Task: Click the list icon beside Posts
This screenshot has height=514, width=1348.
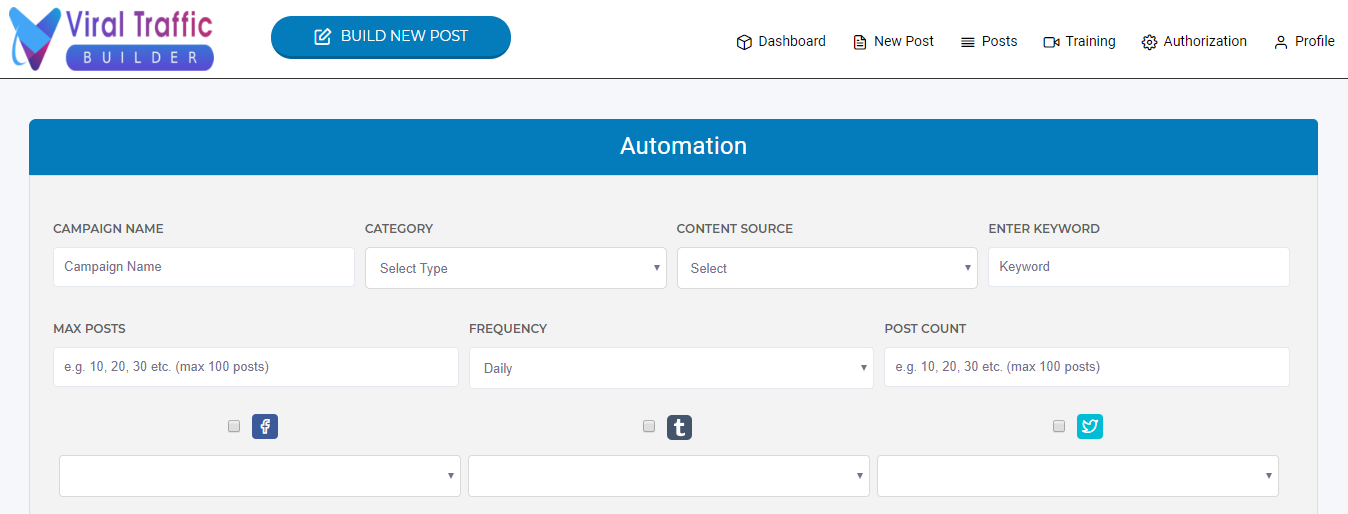Action: pyautogui.click(x=968, y=42)
